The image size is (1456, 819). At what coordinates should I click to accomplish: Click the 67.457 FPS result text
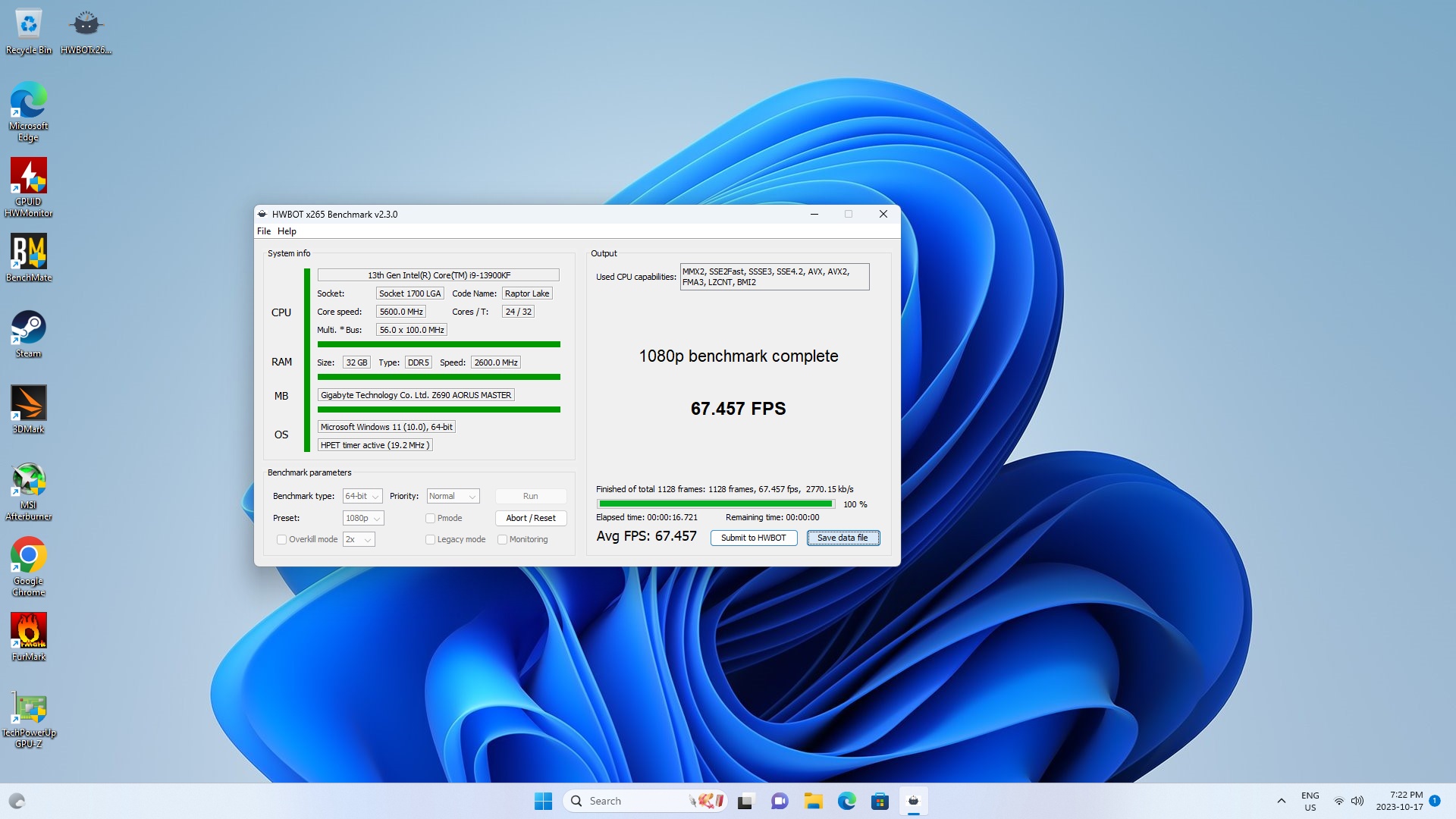pyautogui.click(x=738, y=409)
